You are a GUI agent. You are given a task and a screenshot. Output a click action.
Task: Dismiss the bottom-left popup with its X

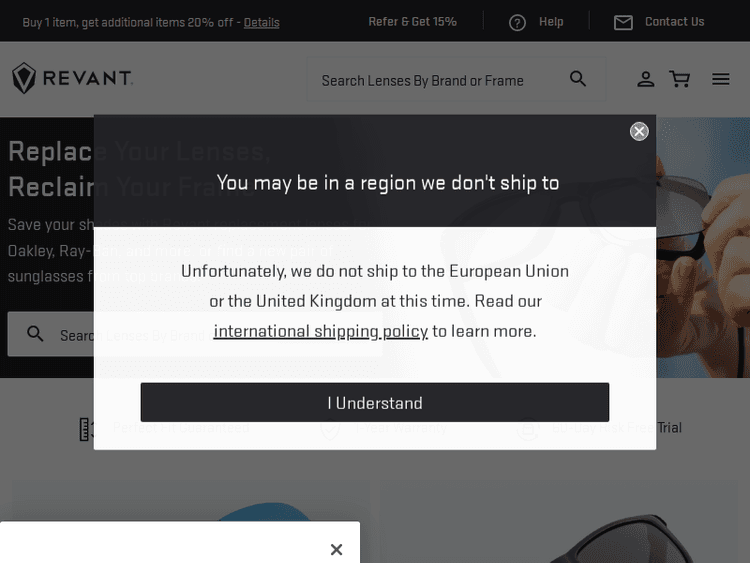[336, 549]
